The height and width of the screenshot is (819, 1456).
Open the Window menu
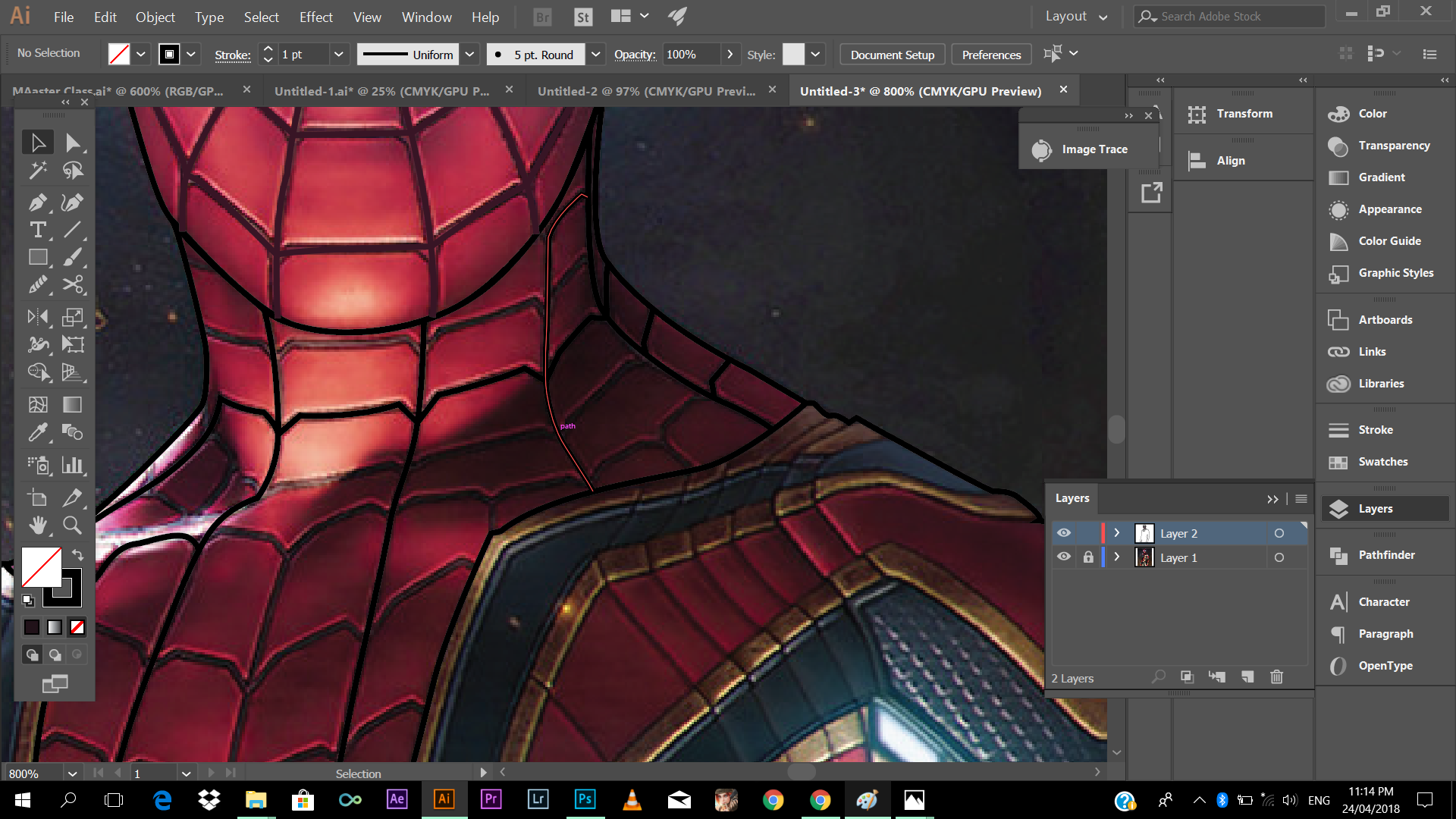426,17
